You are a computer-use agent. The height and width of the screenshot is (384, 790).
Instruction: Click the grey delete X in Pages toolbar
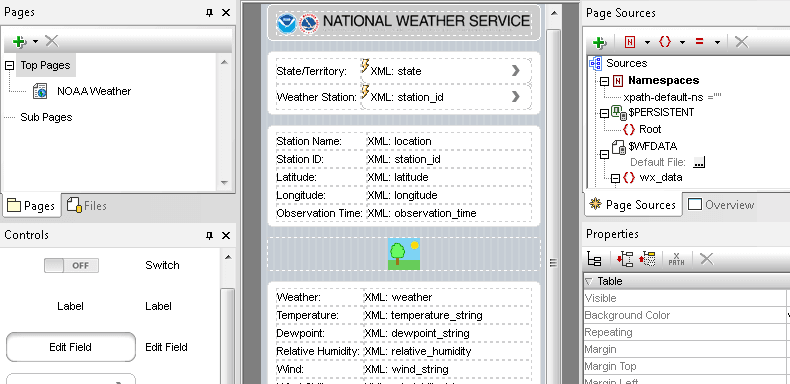coord(52,41)
